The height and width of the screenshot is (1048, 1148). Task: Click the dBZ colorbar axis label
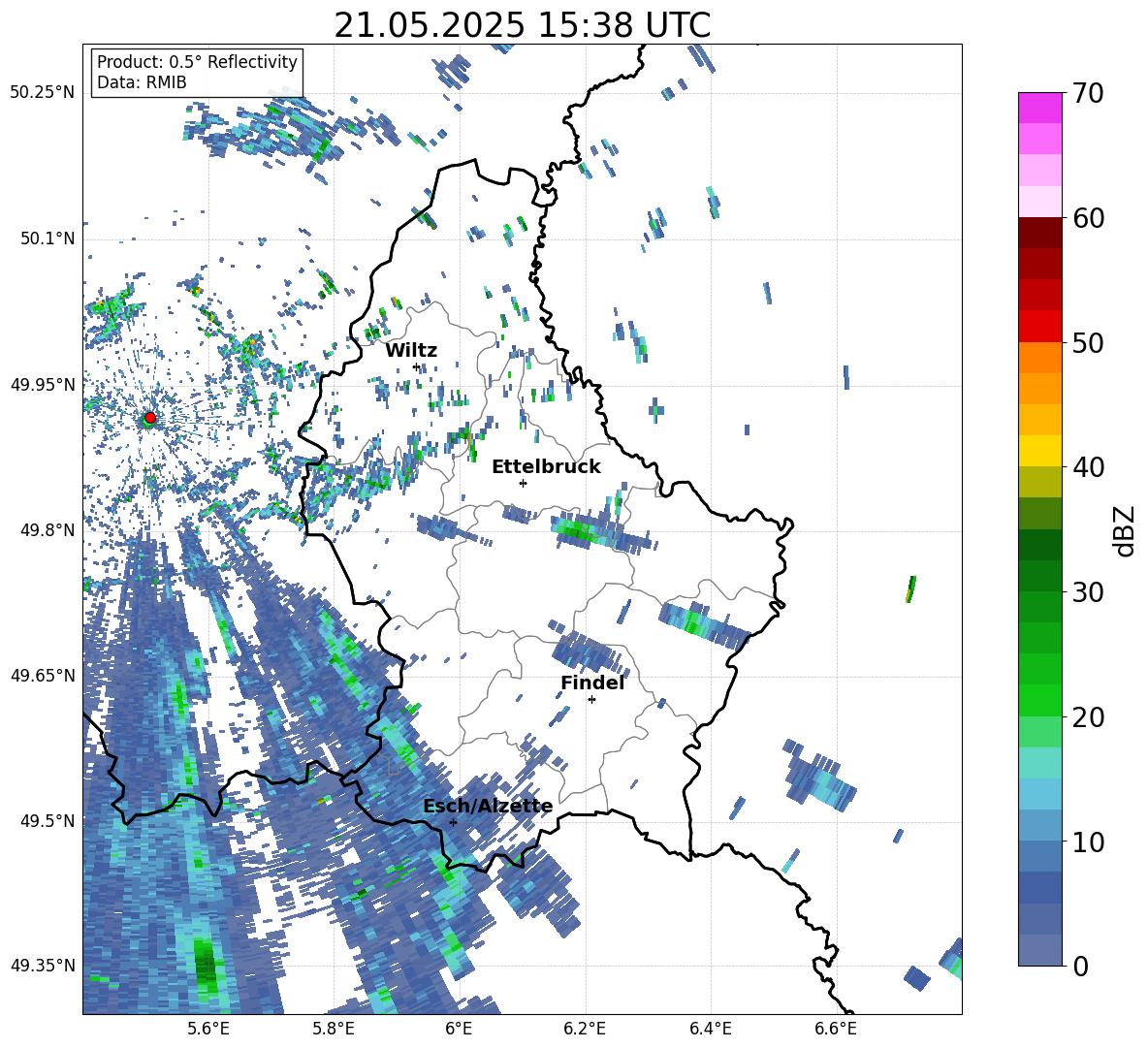pos(1126,530)
